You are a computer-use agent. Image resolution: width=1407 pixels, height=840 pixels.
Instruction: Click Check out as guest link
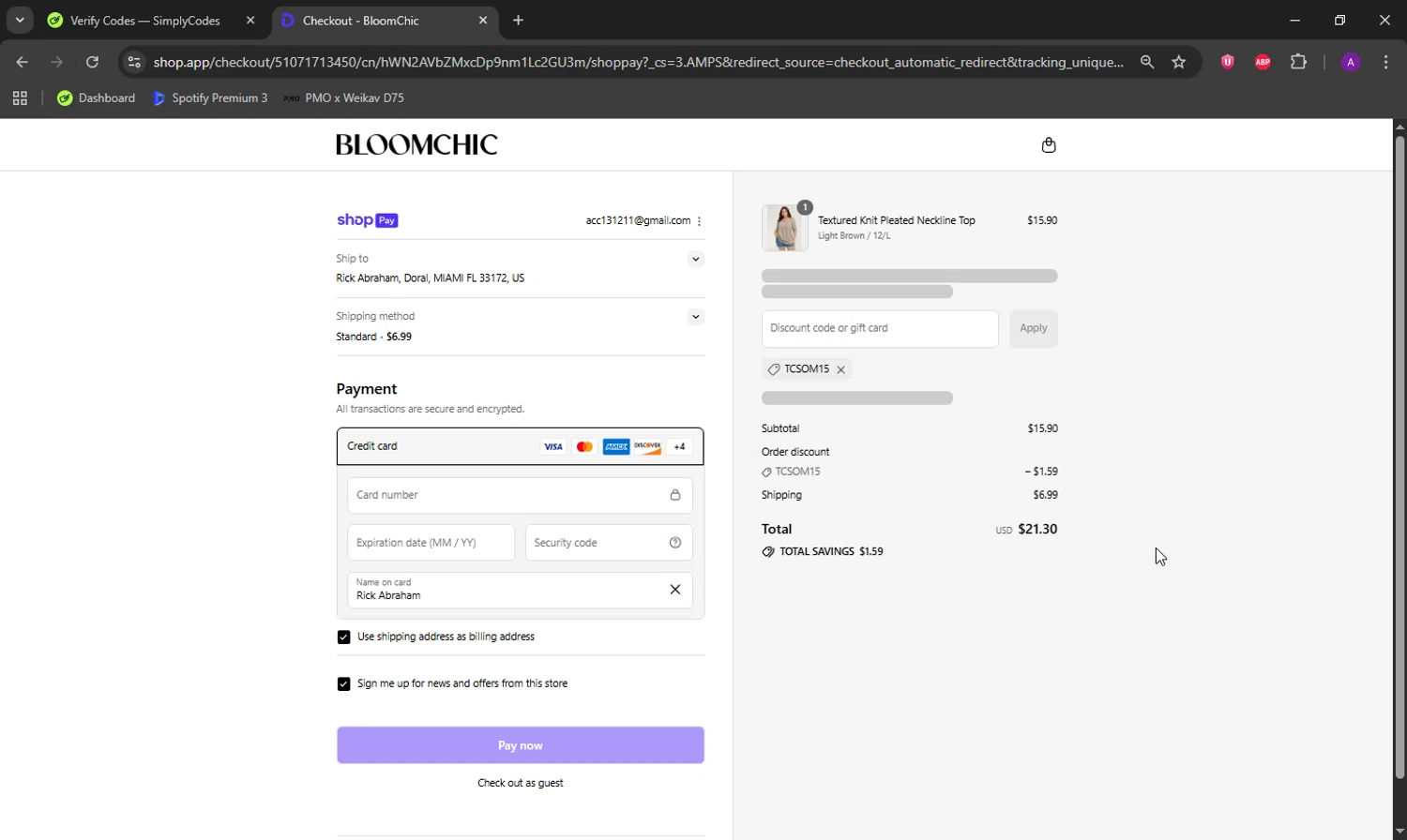[521, 783]
